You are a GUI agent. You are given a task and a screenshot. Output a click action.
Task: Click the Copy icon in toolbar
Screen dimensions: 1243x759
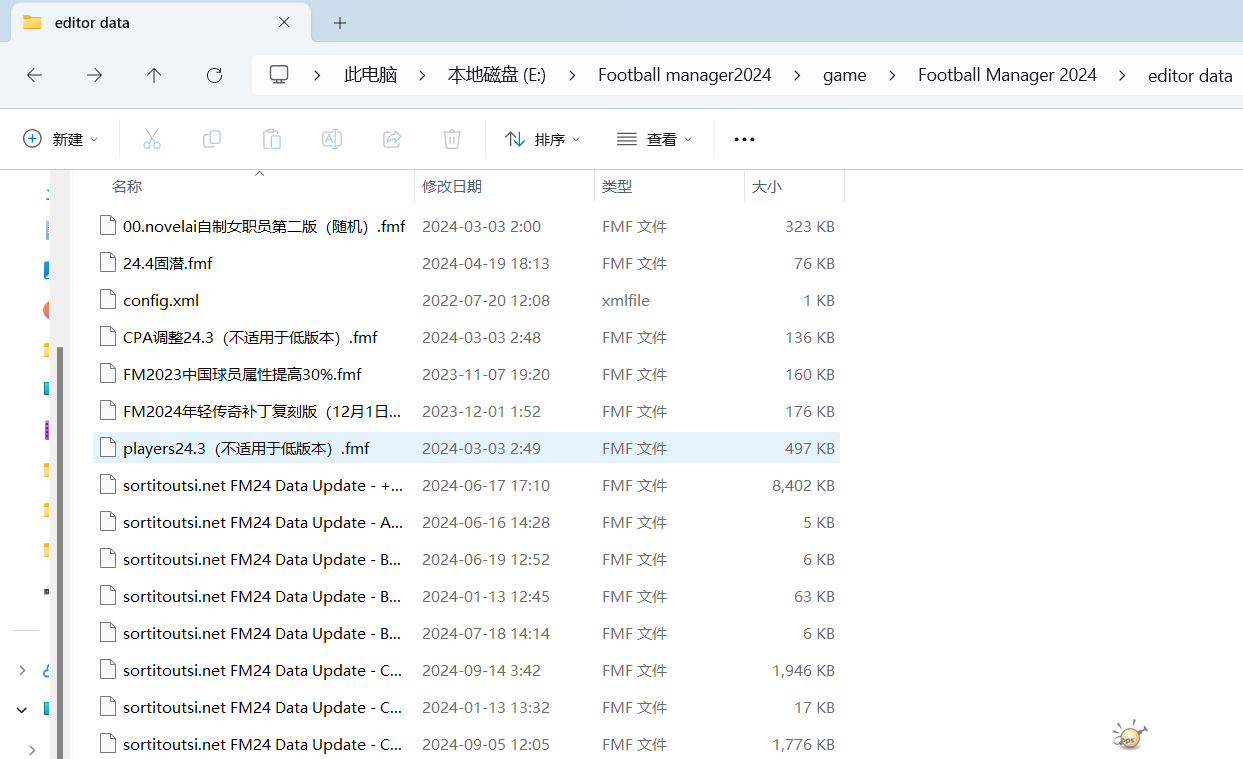(212, 139)
